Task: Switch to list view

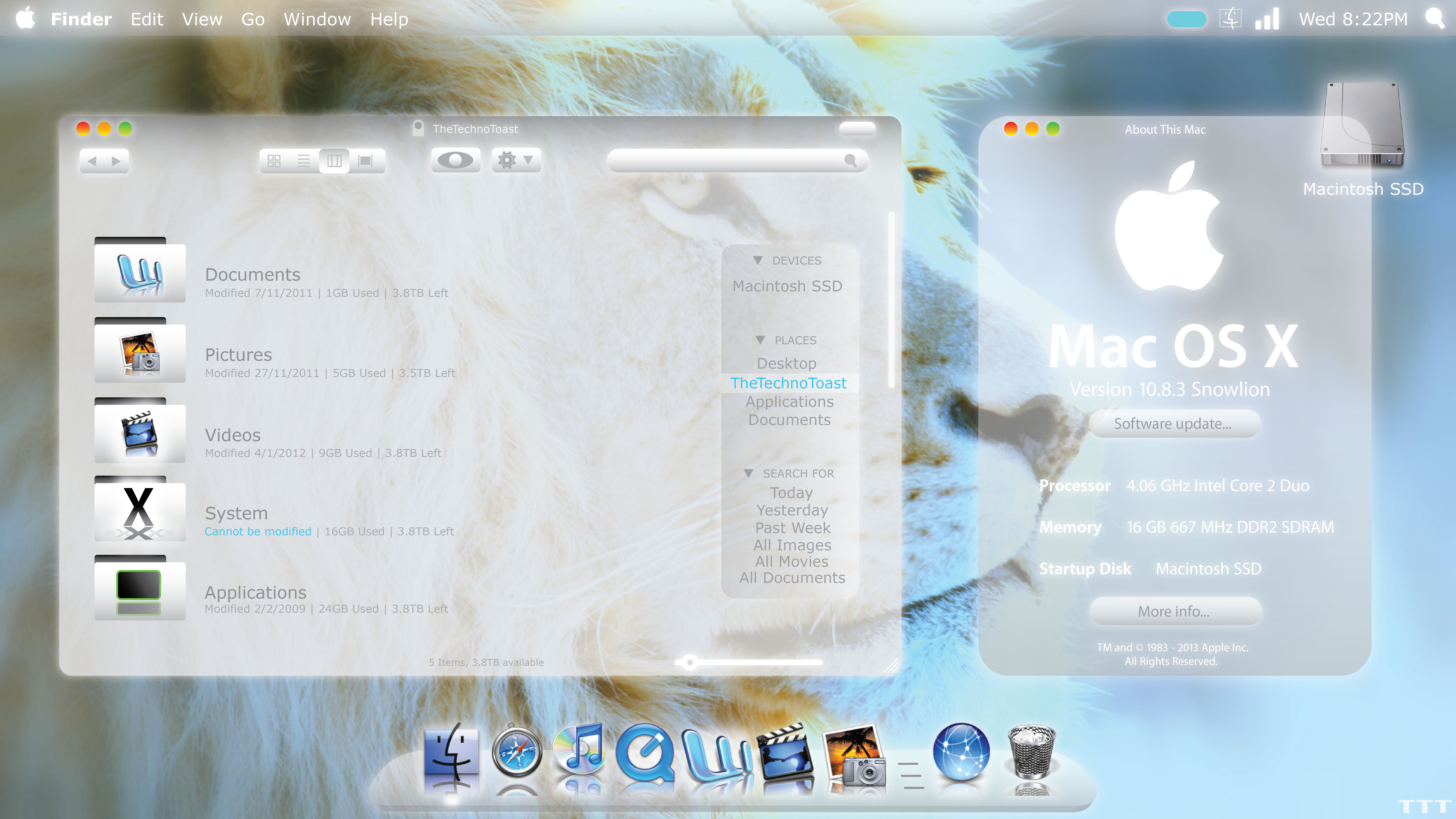Action: point(304,161)
